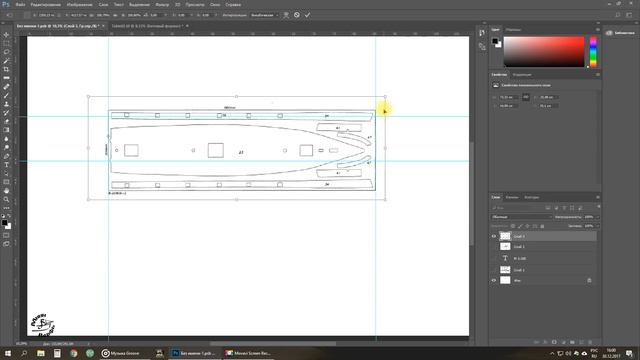This screenshot has width=640, height=360.
Task: Open the Файл menu
Action: pyautogui.click(x=20, y=4)
